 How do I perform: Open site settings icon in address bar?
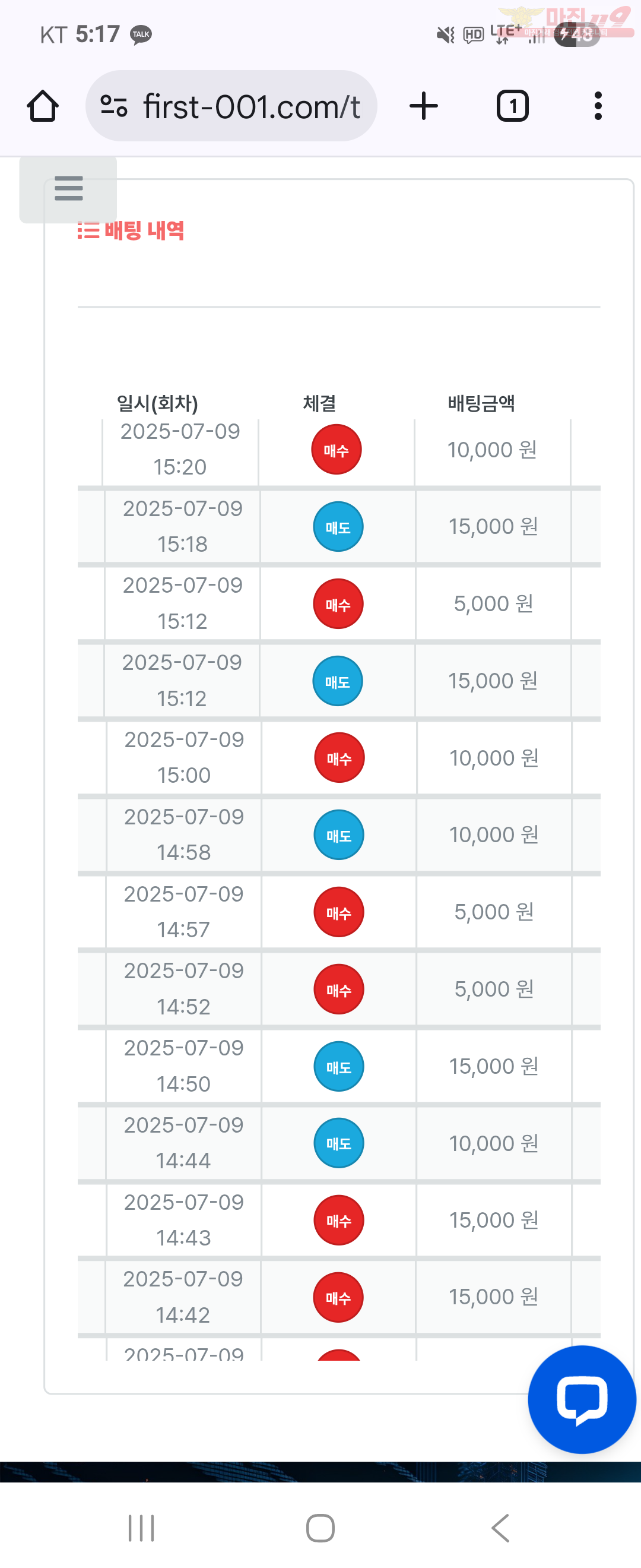tap(114, 106)
